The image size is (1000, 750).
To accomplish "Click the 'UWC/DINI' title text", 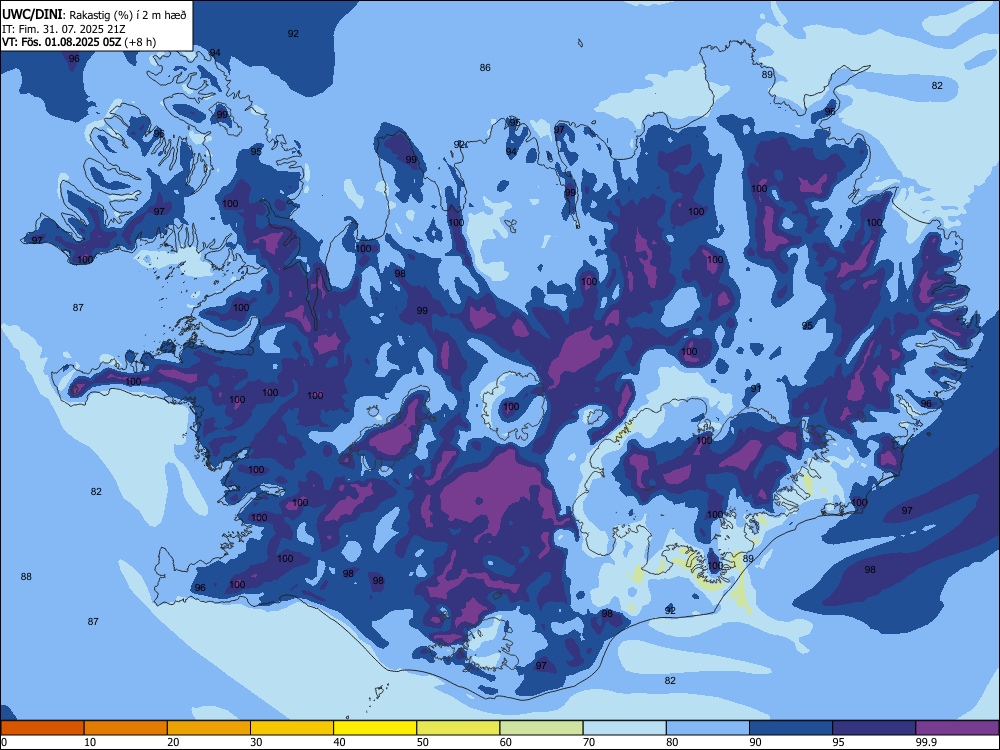I will (32, 14).
